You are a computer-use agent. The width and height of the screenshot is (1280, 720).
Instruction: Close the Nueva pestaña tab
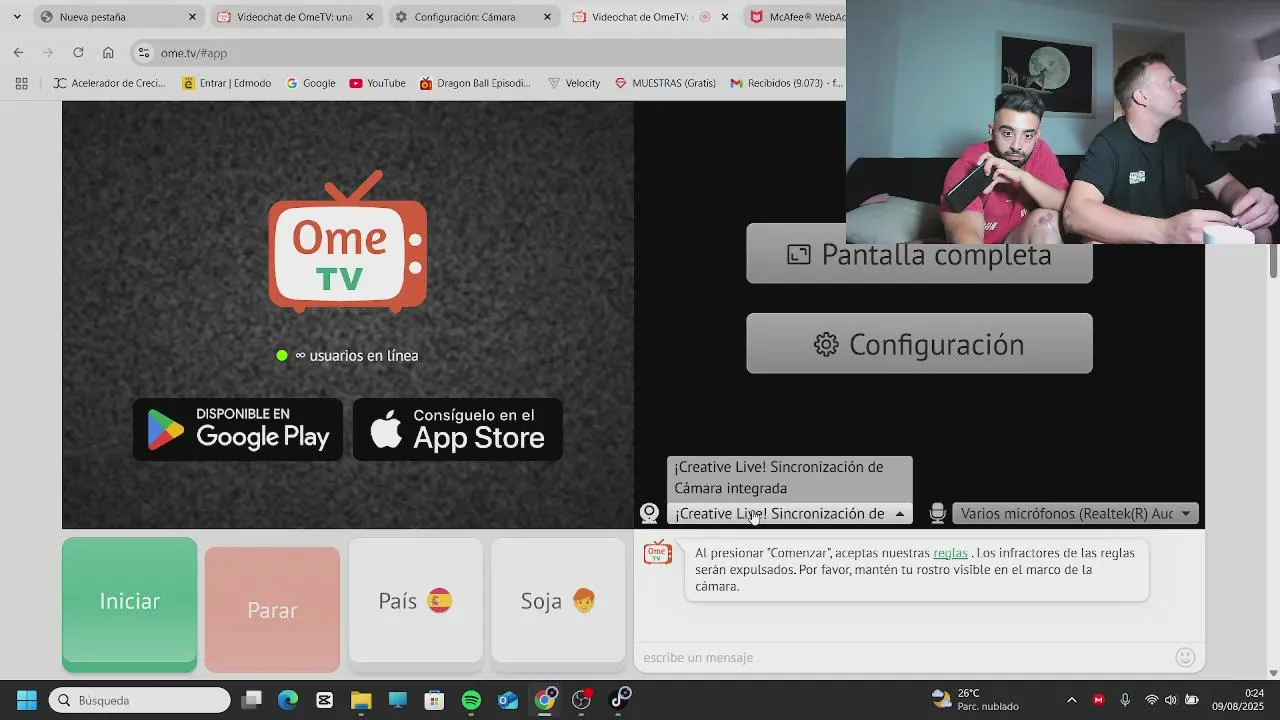tap(193, 17)
